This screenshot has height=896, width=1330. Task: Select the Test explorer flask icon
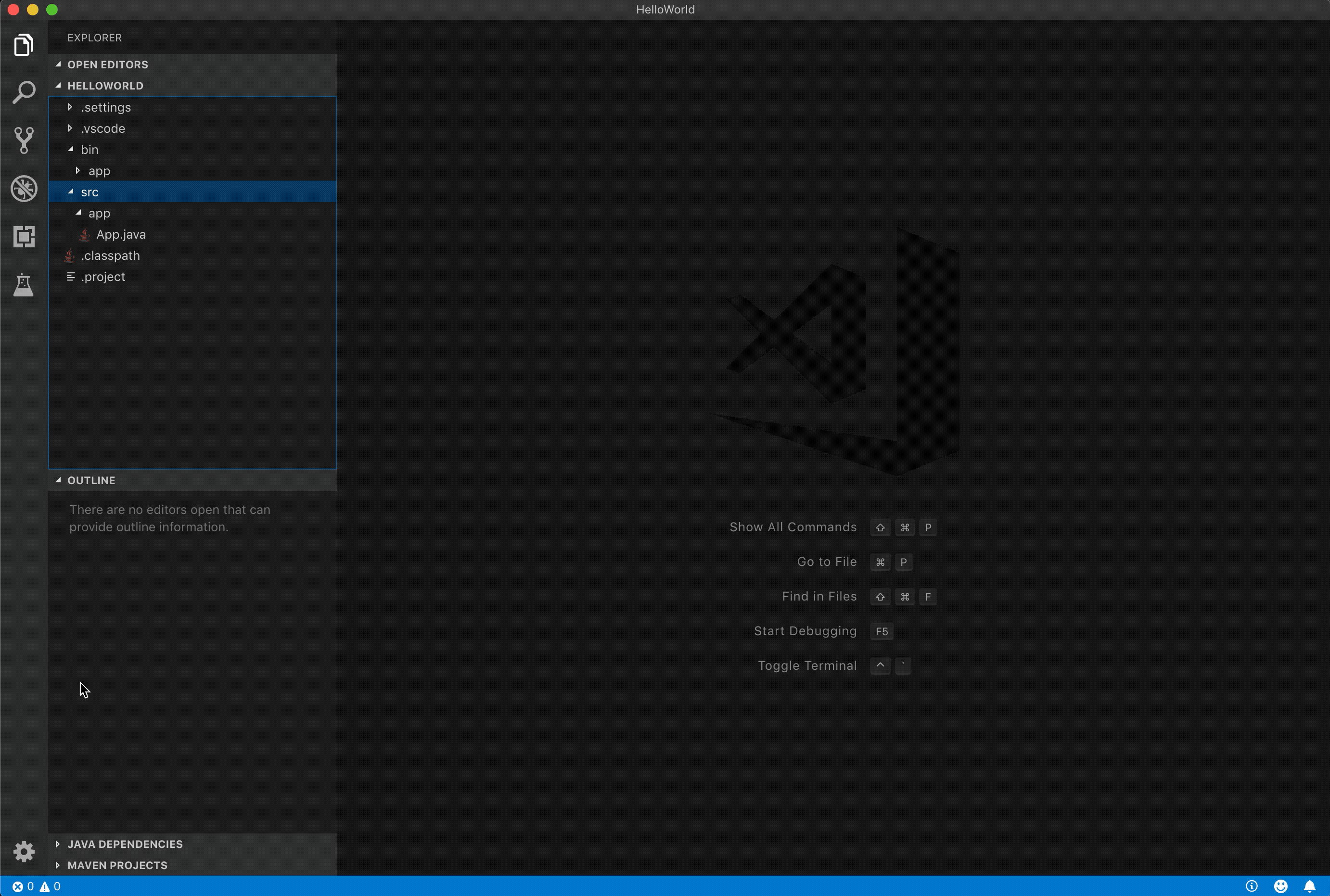tap(24, 284)
